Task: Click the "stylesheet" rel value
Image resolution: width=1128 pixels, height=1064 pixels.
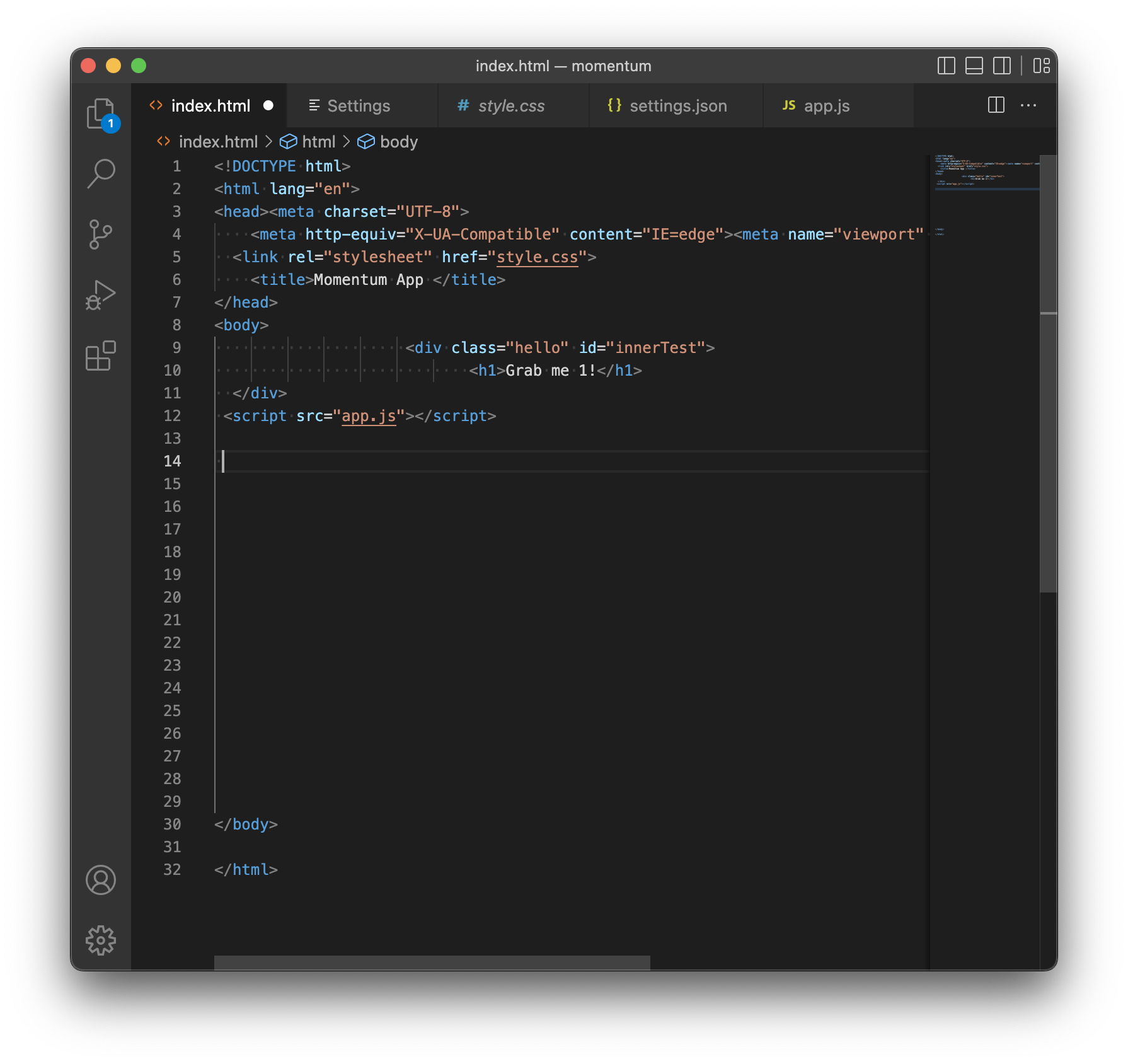Action: tap(378, 257)
